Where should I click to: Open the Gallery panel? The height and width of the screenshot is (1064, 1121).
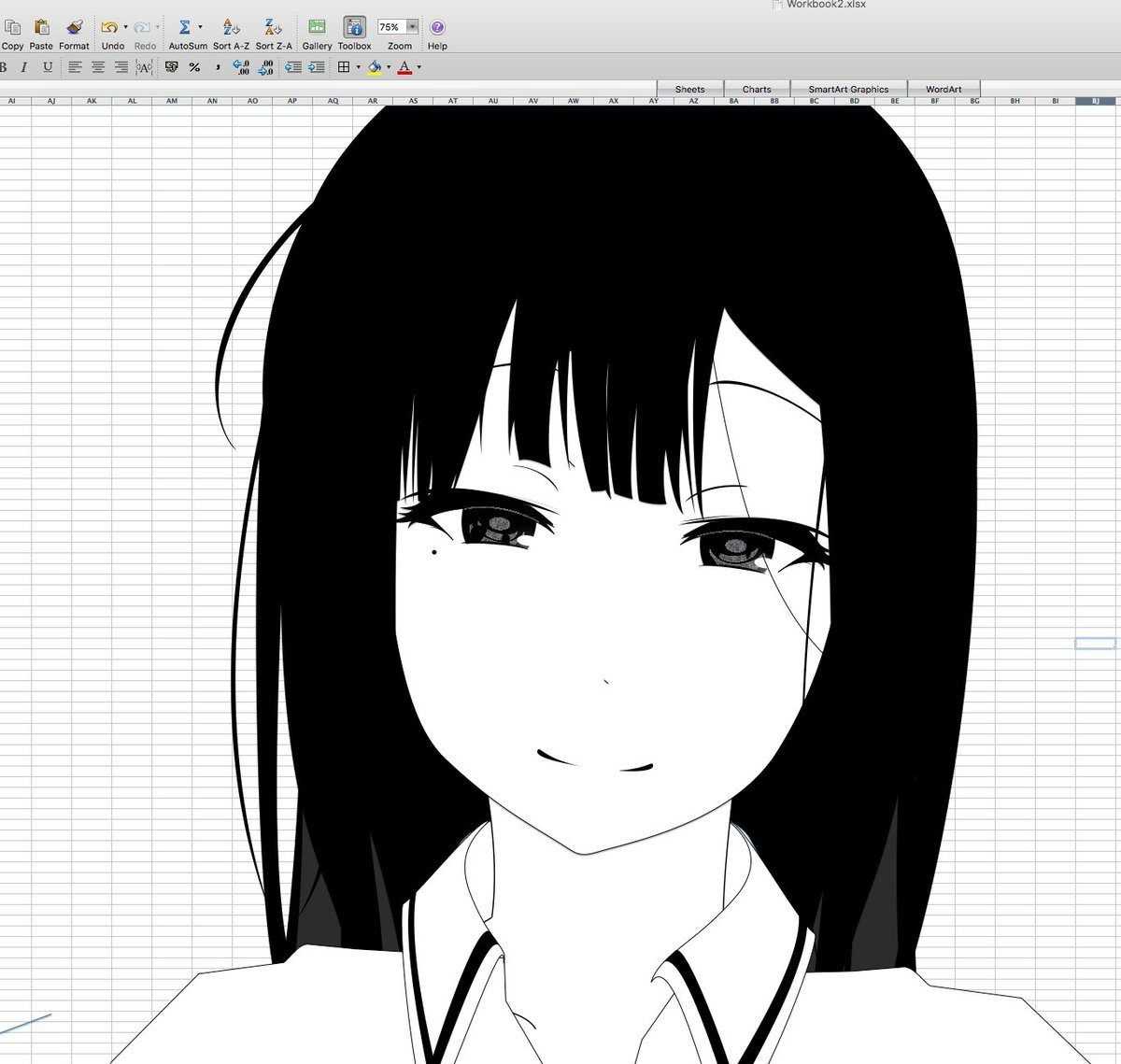point(317,27)
